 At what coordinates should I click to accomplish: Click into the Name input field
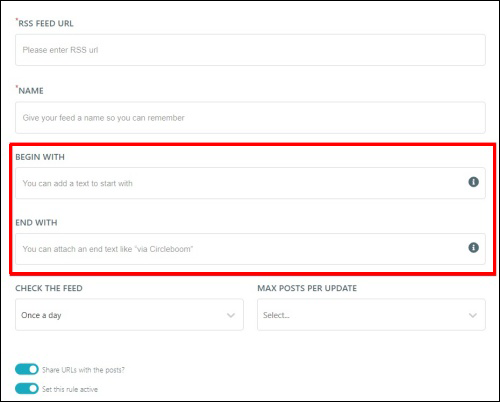250,118
